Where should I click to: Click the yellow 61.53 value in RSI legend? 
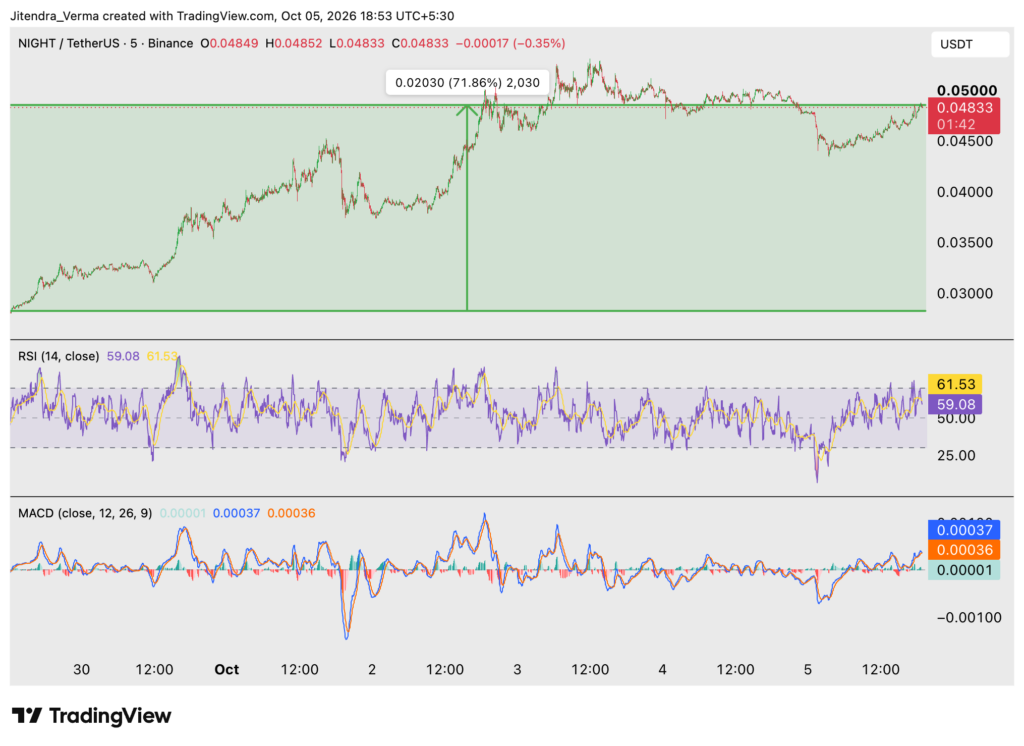click(x=162, y=356)
